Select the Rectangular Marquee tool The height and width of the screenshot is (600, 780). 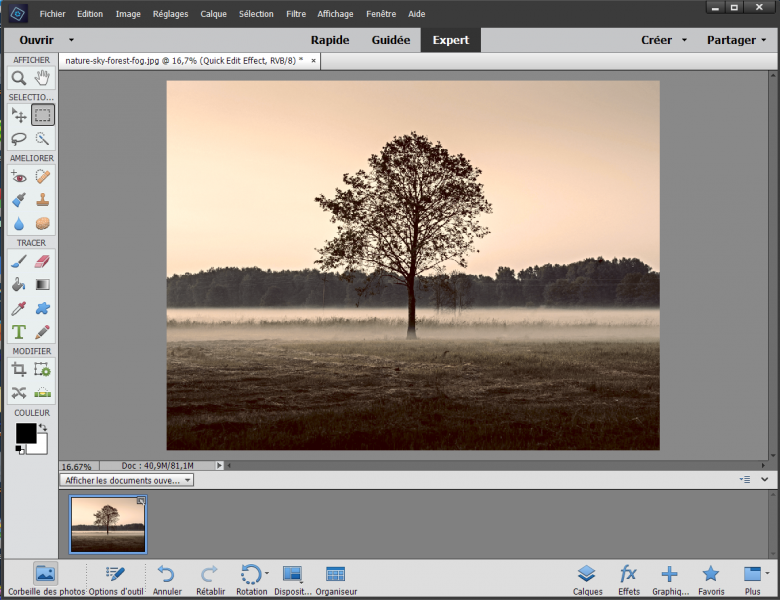coord(43,115)
